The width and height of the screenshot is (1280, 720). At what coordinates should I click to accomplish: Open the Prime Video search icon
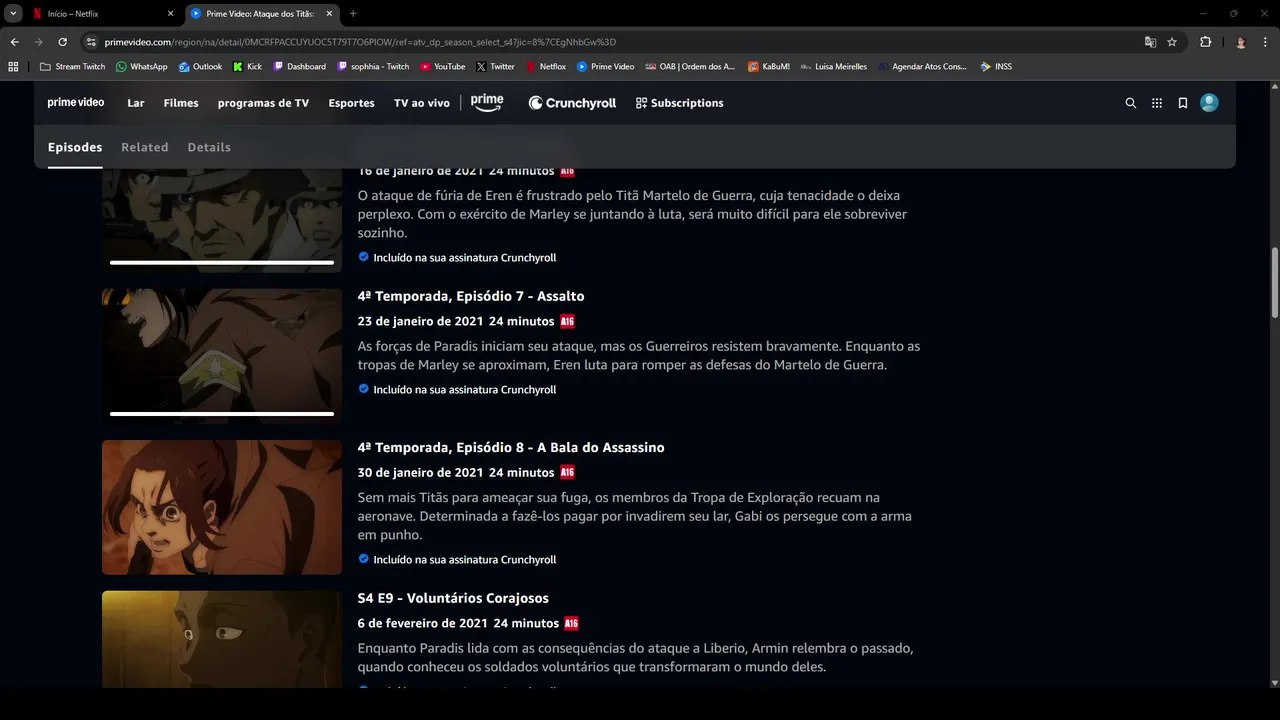(1131, 103)
